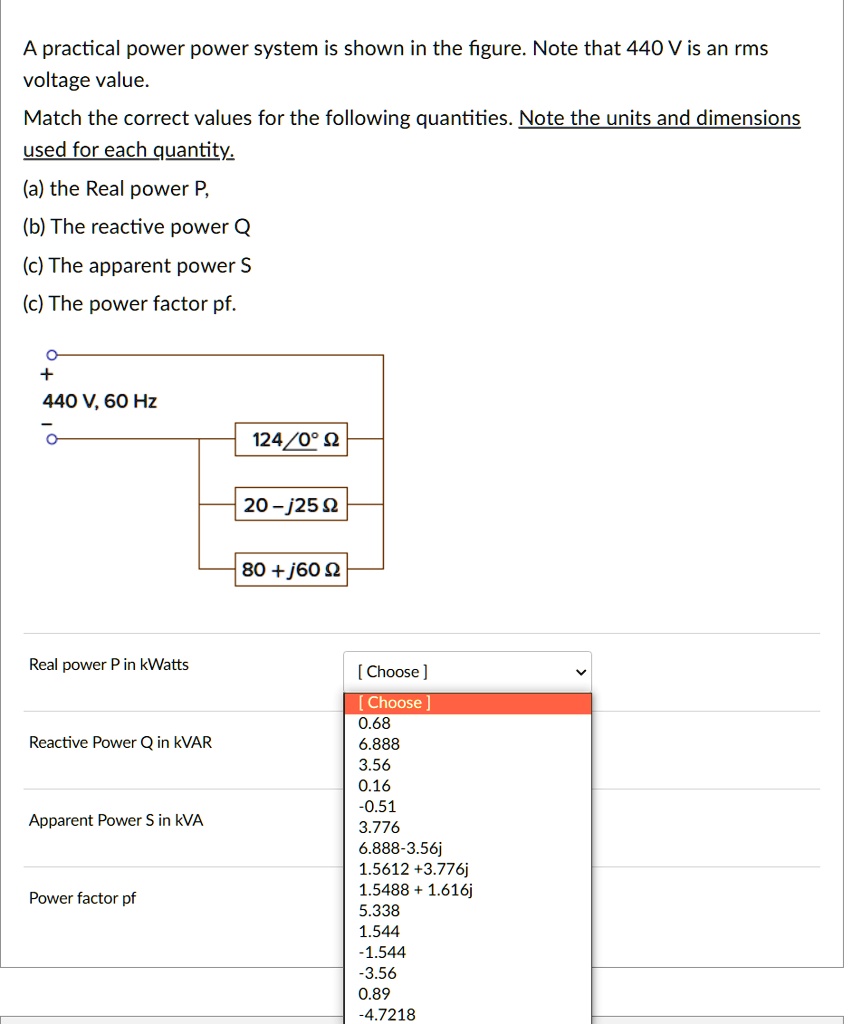
Task: Select the value 0.68 from the list
Action: 372,723
